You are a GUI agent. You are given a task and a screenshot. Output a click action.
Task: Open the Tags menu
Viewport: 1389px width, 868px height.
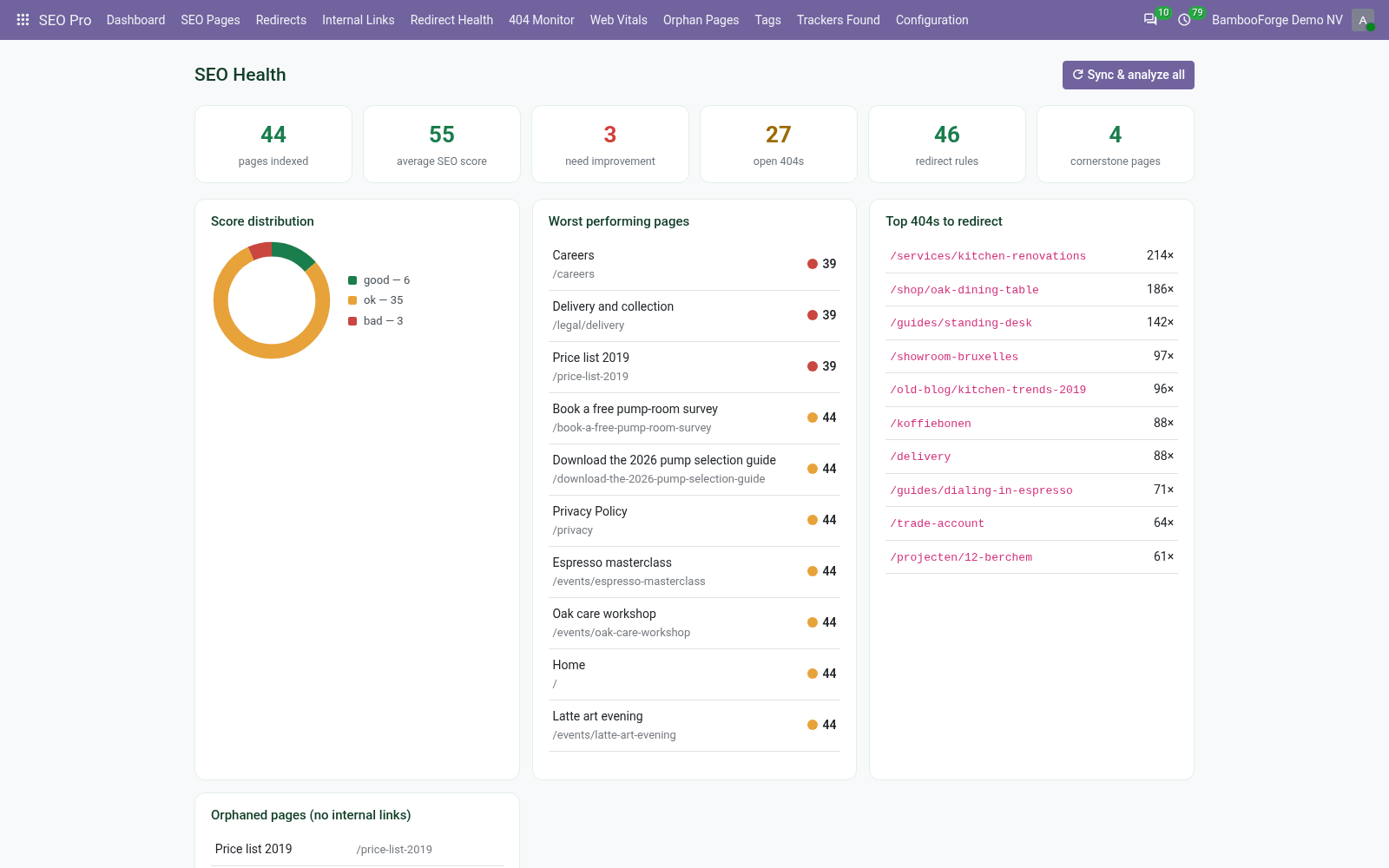[767, 20]
